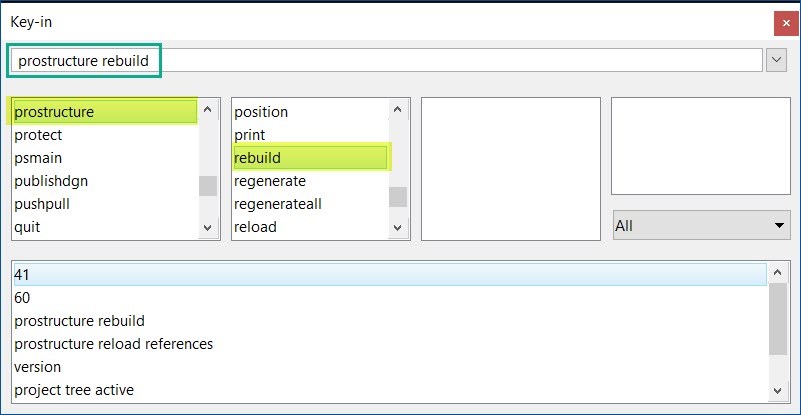Click up arrow of first list scrollbar
The image size is (801, 415).
coord(208,109)
